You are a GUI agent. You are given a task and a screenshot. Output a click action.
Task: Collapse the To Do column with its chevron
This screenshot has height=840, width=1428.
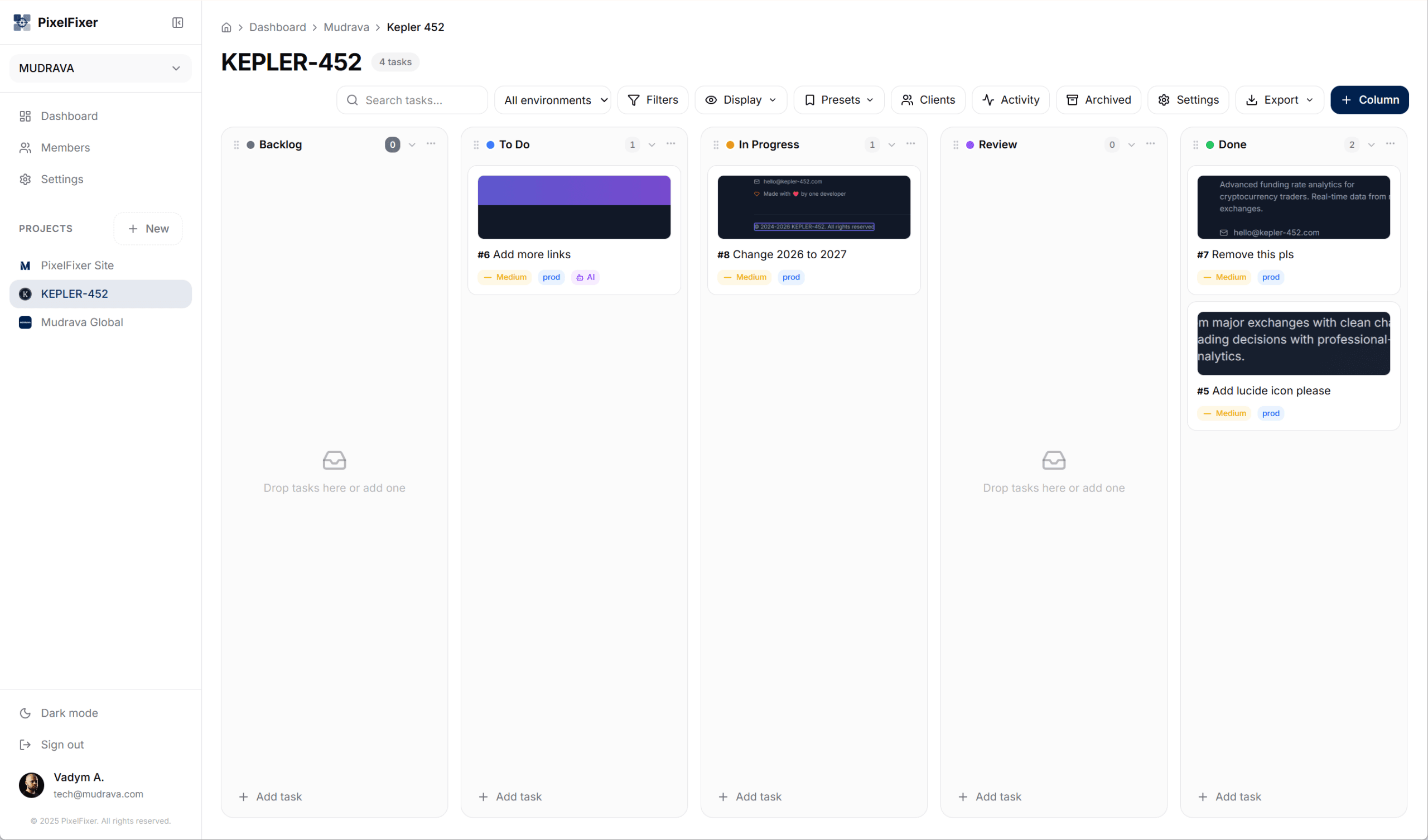point(652,144)
